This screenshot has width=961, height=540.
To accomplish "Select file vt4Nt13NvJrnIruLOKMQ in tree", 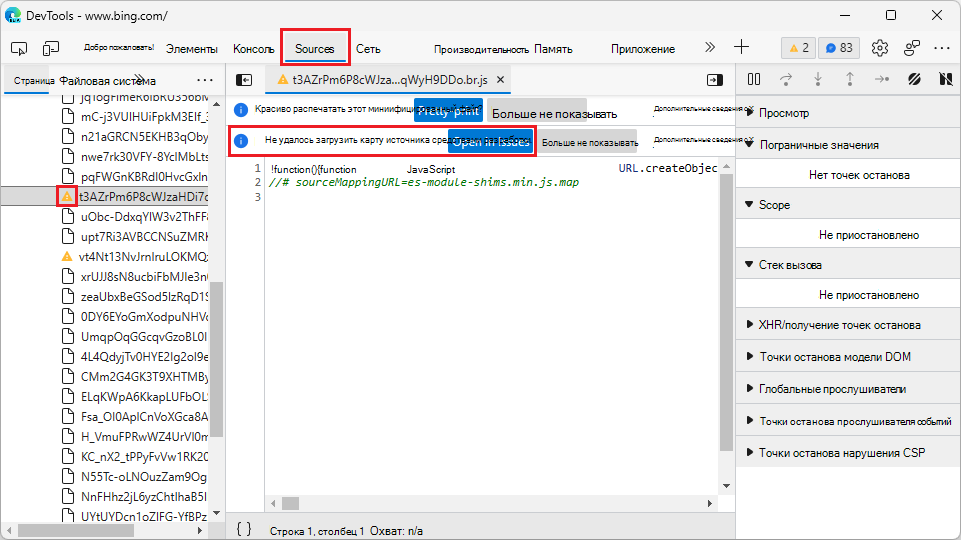I will (x=143, y=256).
